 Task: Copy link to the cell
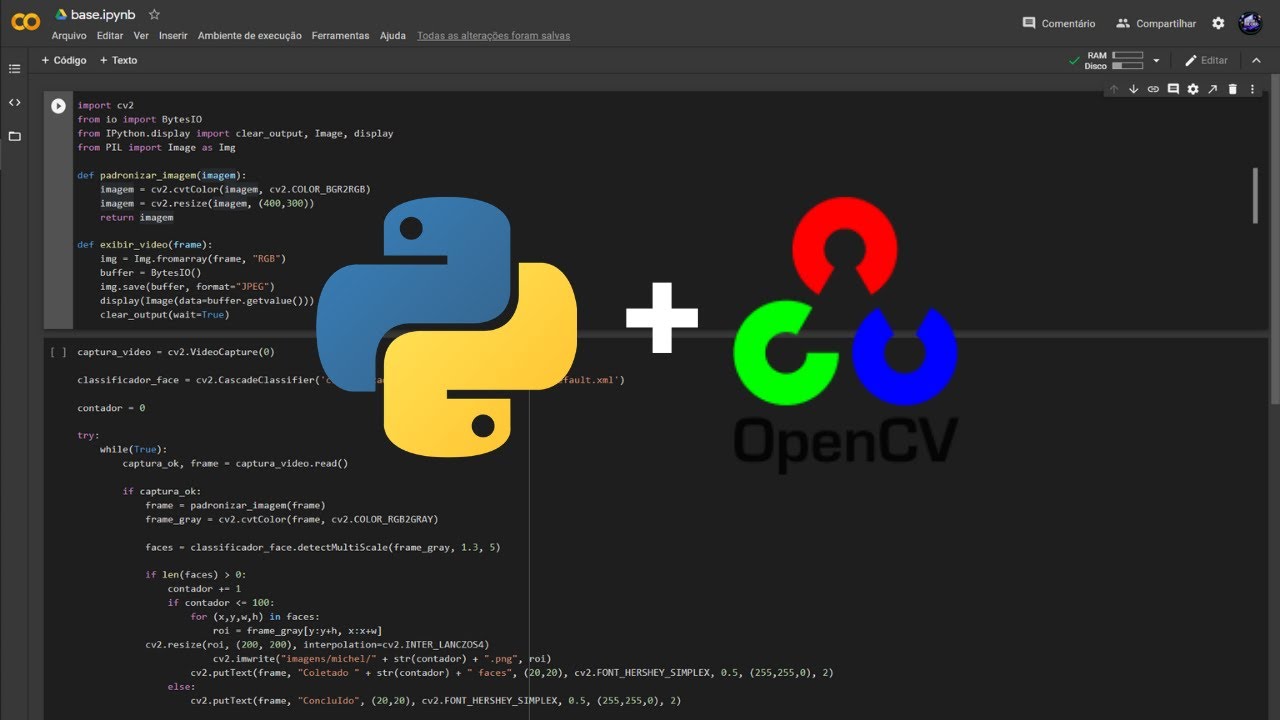click(1153, 89)
